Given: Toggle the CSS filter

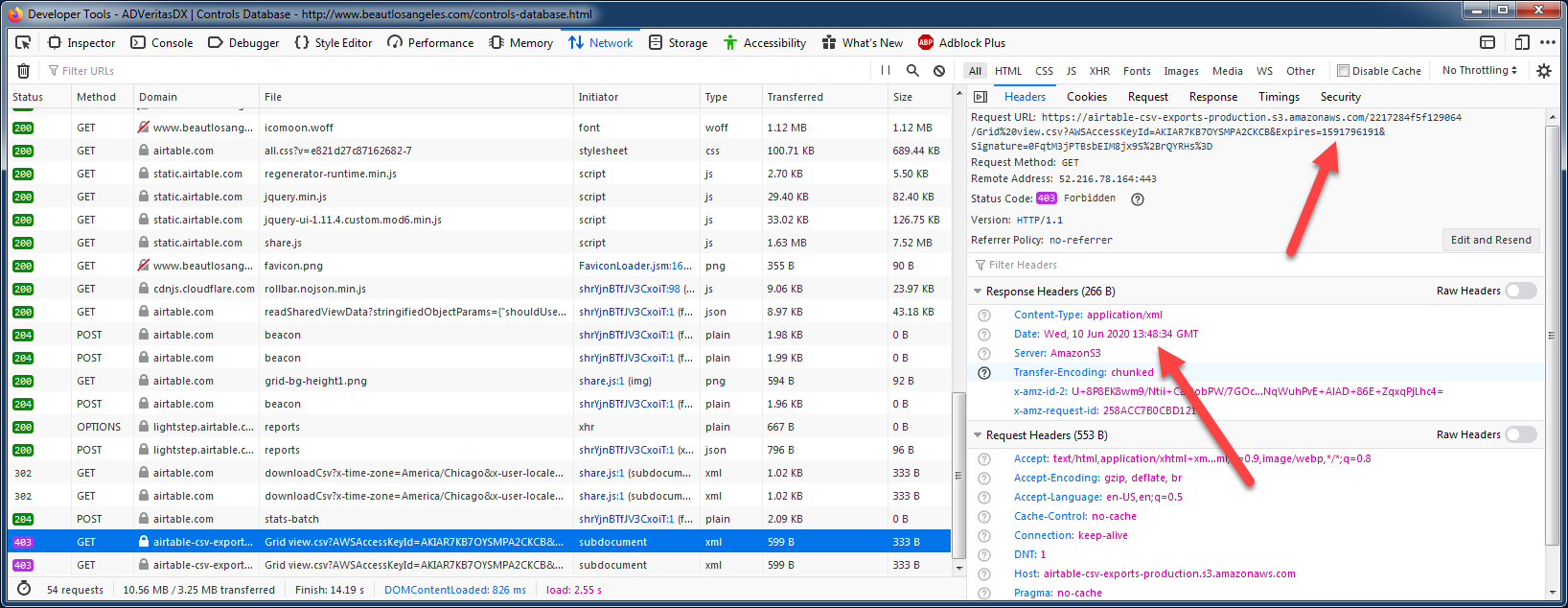Looking at the screenshot, I should click(x=1045, y=71).
